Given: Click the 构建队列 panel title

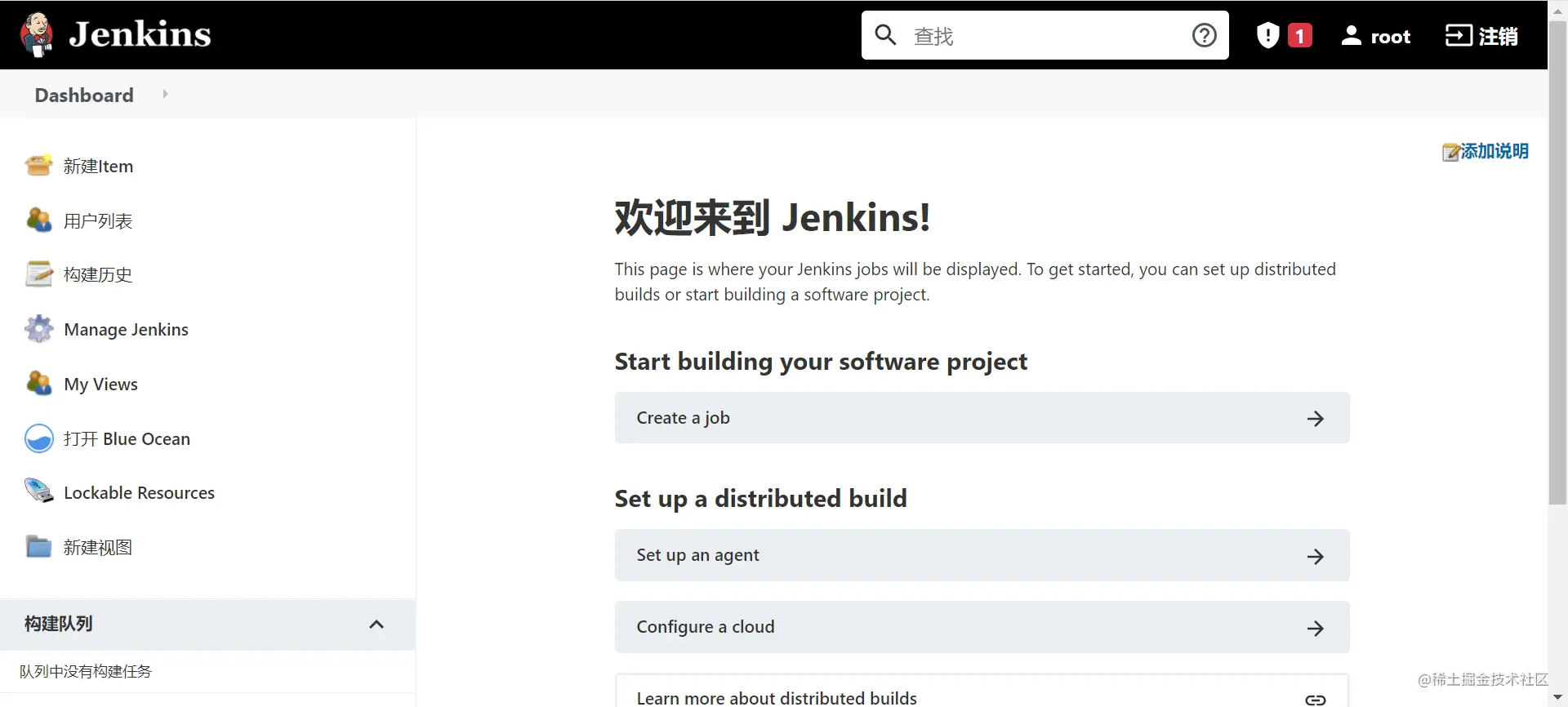Looking at the screenshot, I should click(58, 624).
